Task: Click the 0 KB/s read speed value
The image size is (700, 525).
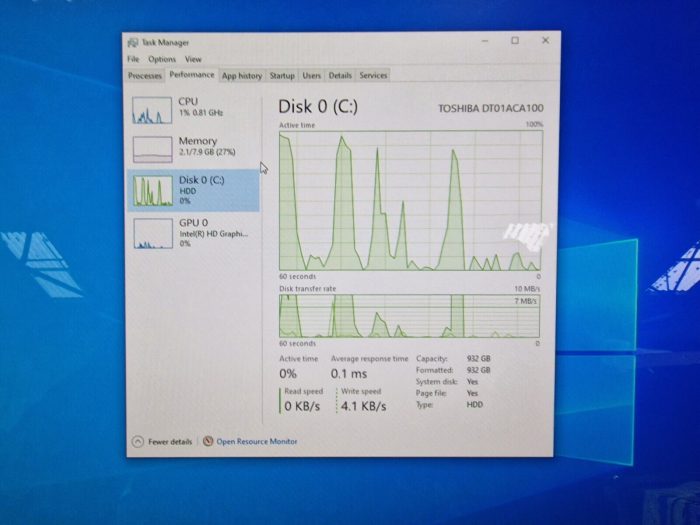Action: pyautogui.click(x=302, y=406)
